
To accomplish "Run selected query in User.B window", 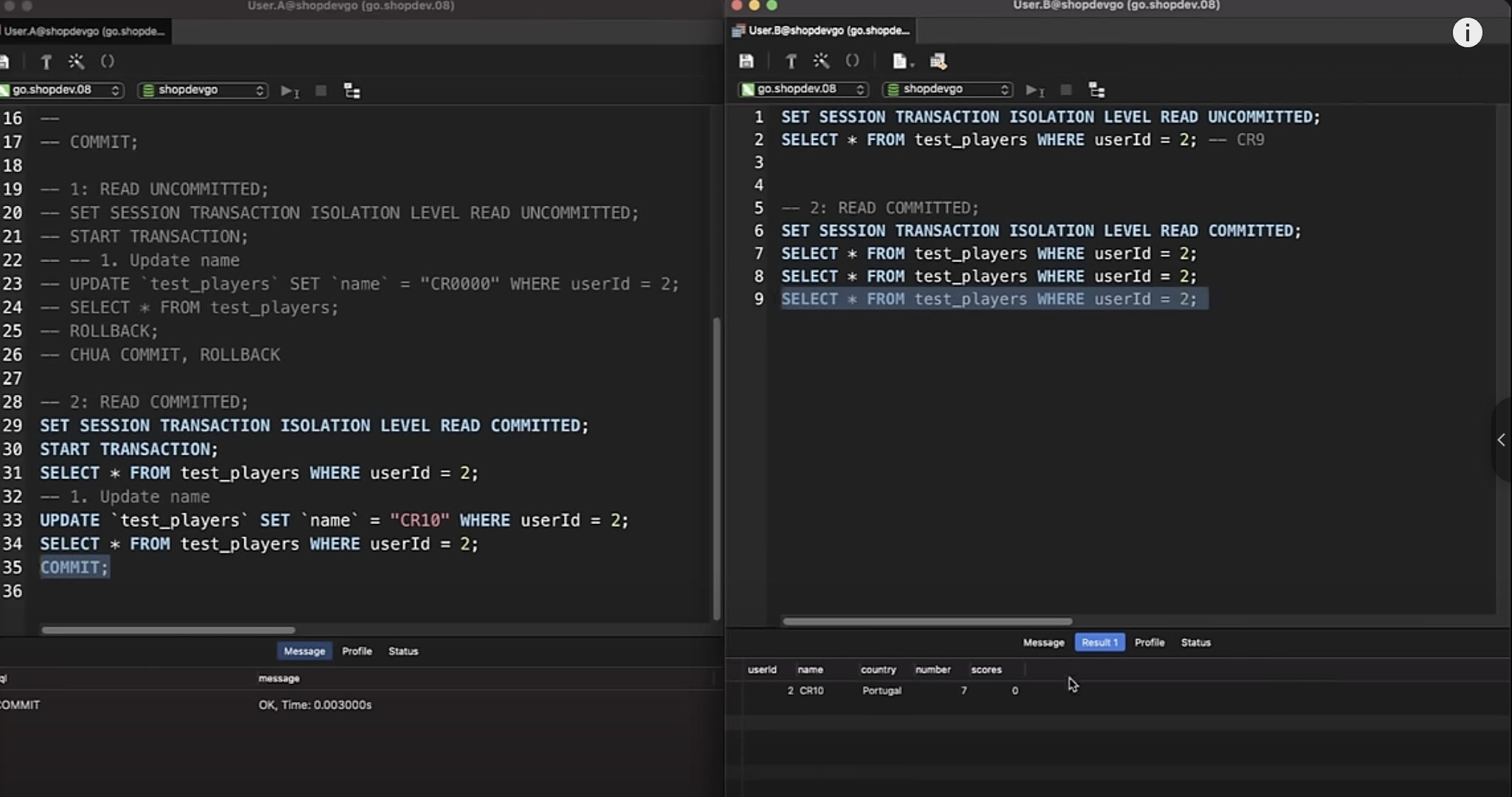I will click(x=1034, y=90).
